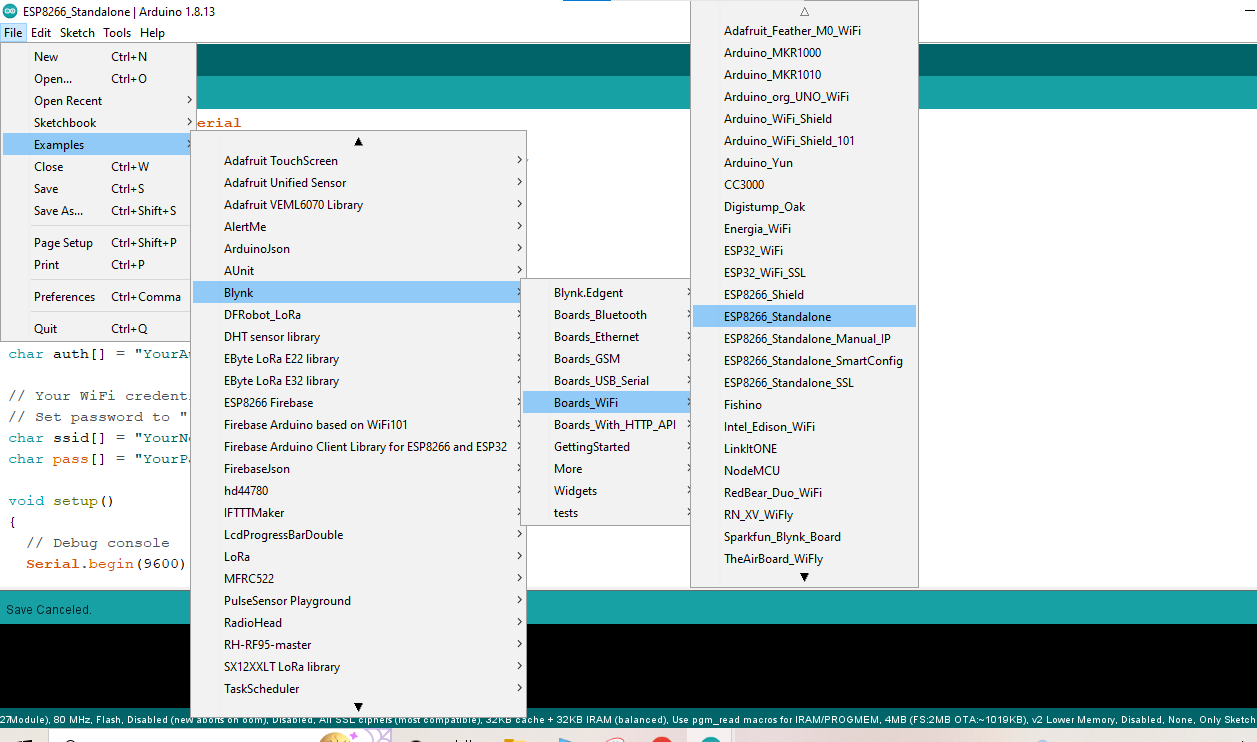Expand Adafruit VEML6070 Library examples
This screenshot has height=742, width=1257.
click(358, 205)
